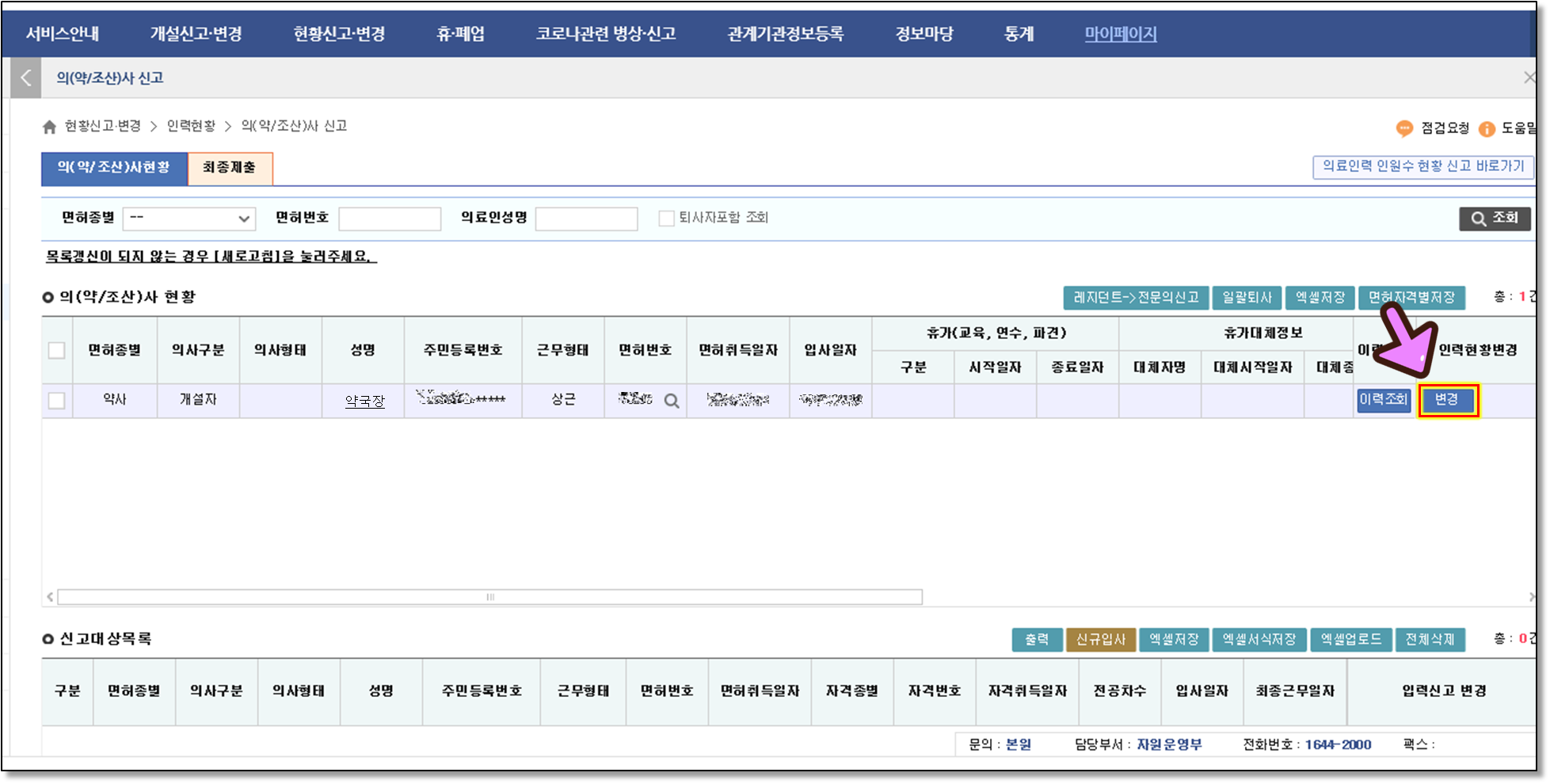The image size is (1550, 784).
Task: Click the magnifier icon next to license number
Action: [672, 401]
